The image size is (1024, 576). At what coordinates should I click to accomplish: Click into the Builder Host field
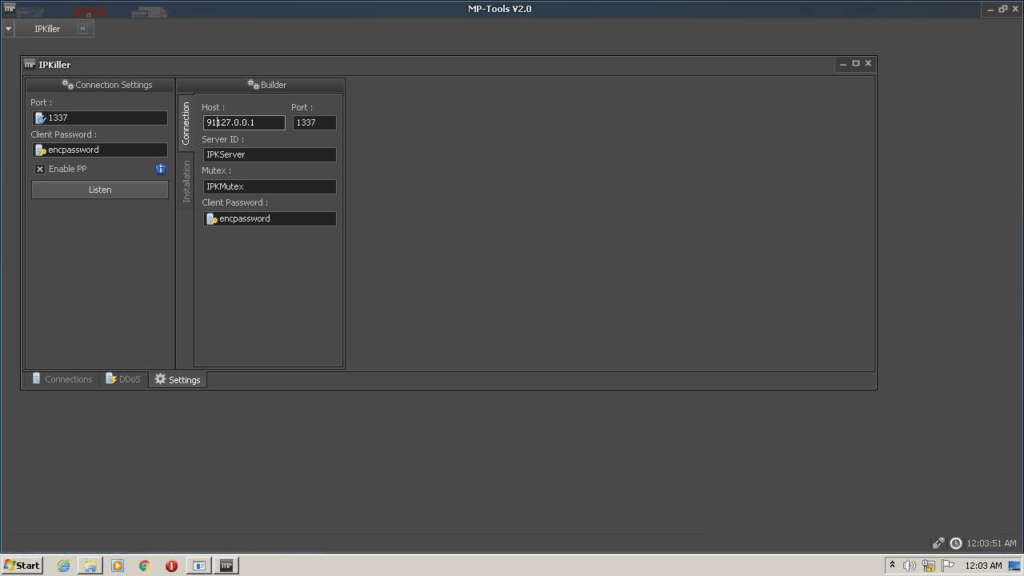coord(244,123)
